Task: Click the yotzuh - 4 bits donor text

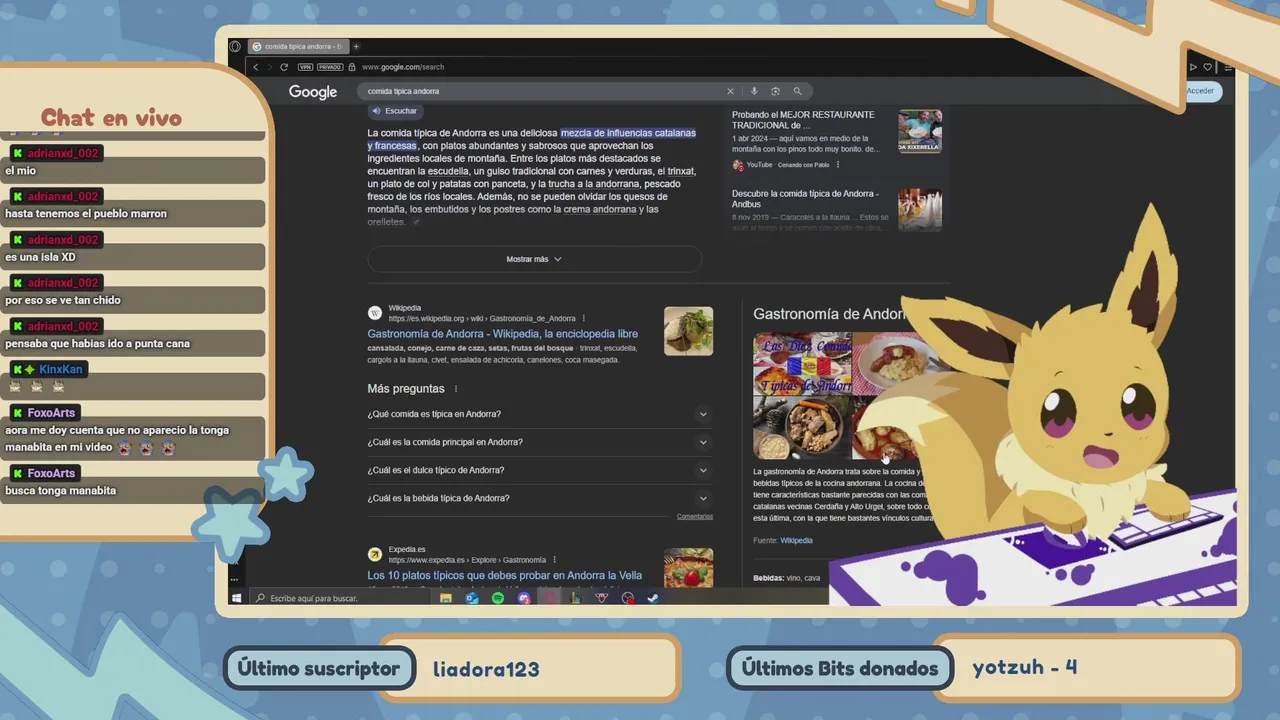Action: (x=1025, y=667)
